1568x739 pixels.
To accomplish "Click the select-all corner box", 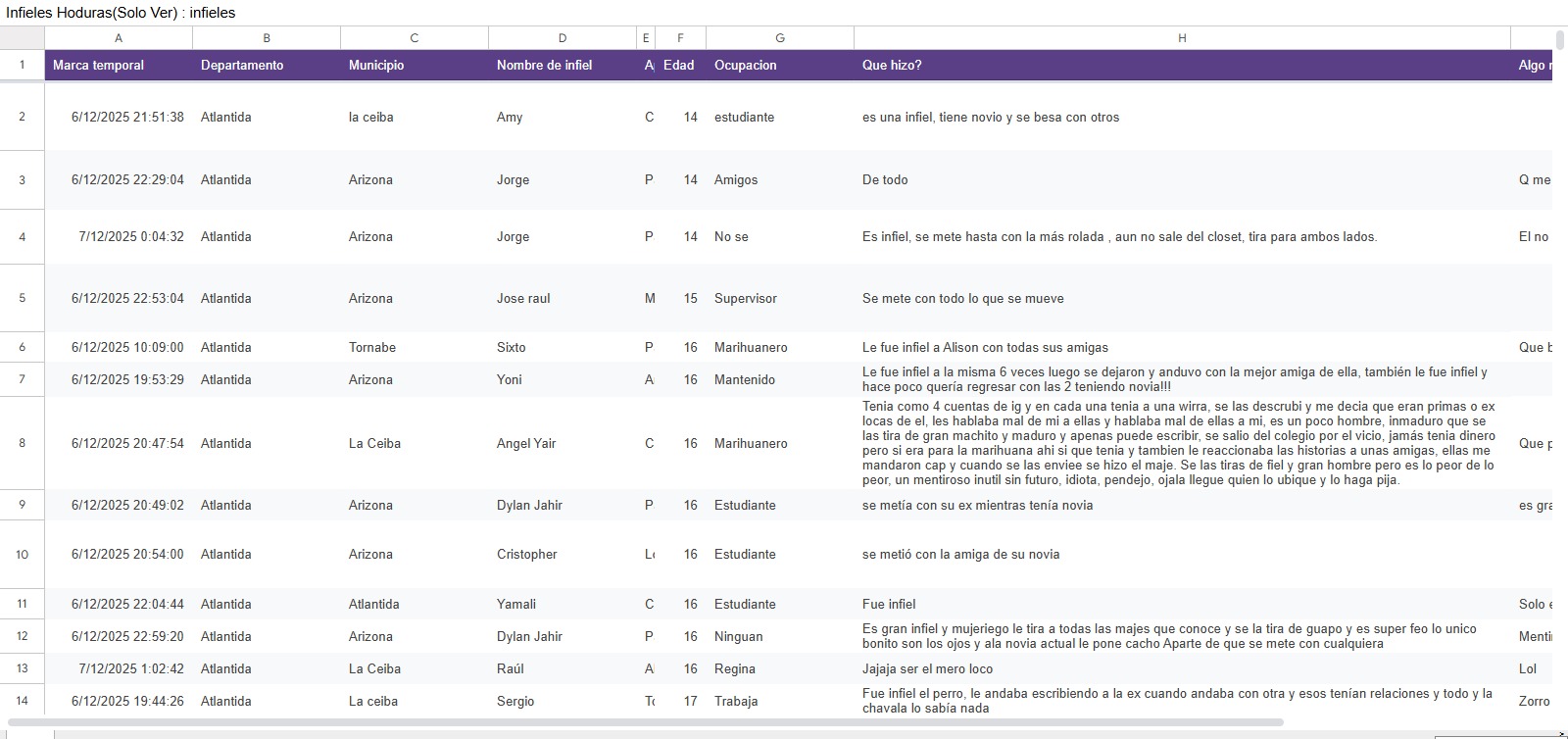I will 22,38.
